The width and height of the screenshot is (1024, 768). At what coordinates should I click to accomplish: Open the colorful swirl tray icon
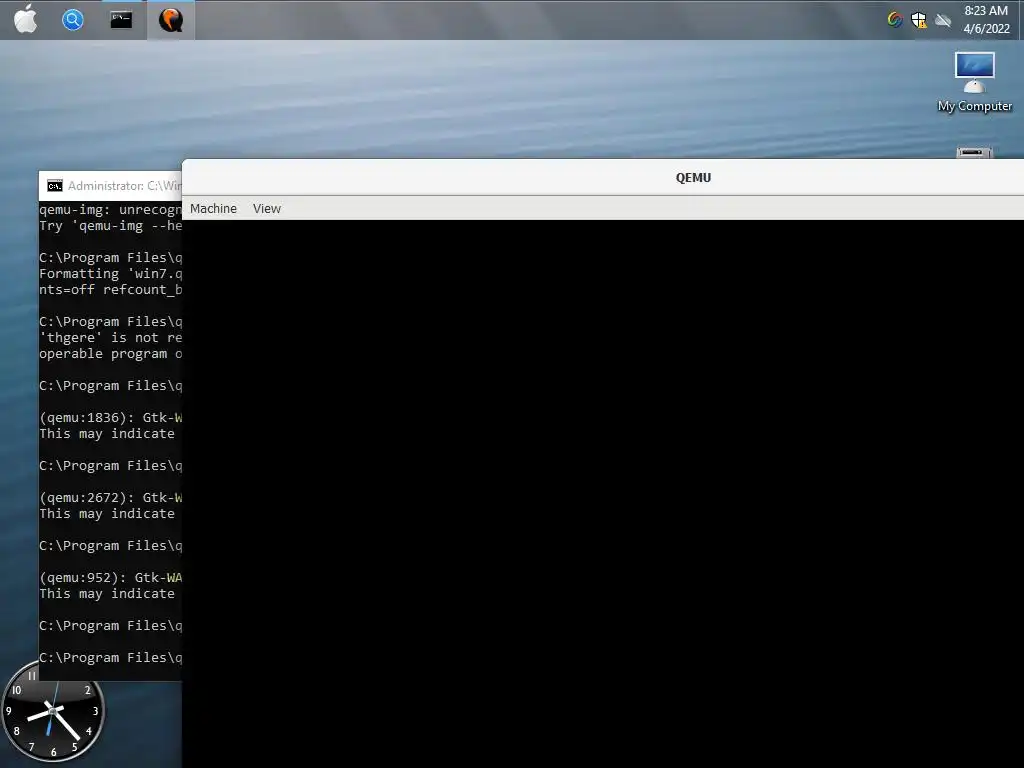click(x=895, y=20)
